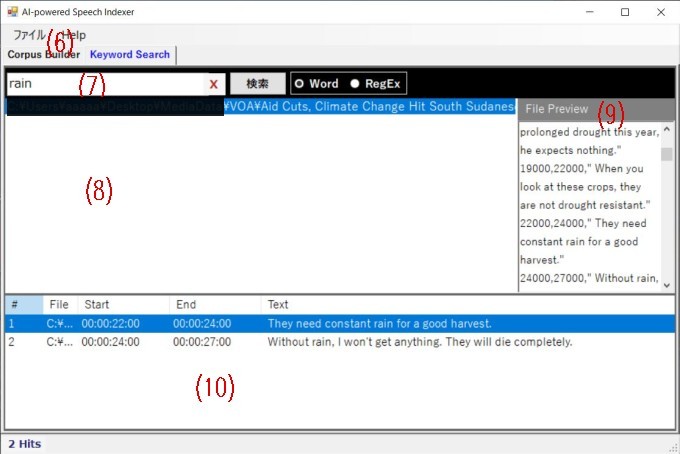Click preview line '22000,24000," They need'
Viewport: 680px width, 454px height.
tap(583, 223)
